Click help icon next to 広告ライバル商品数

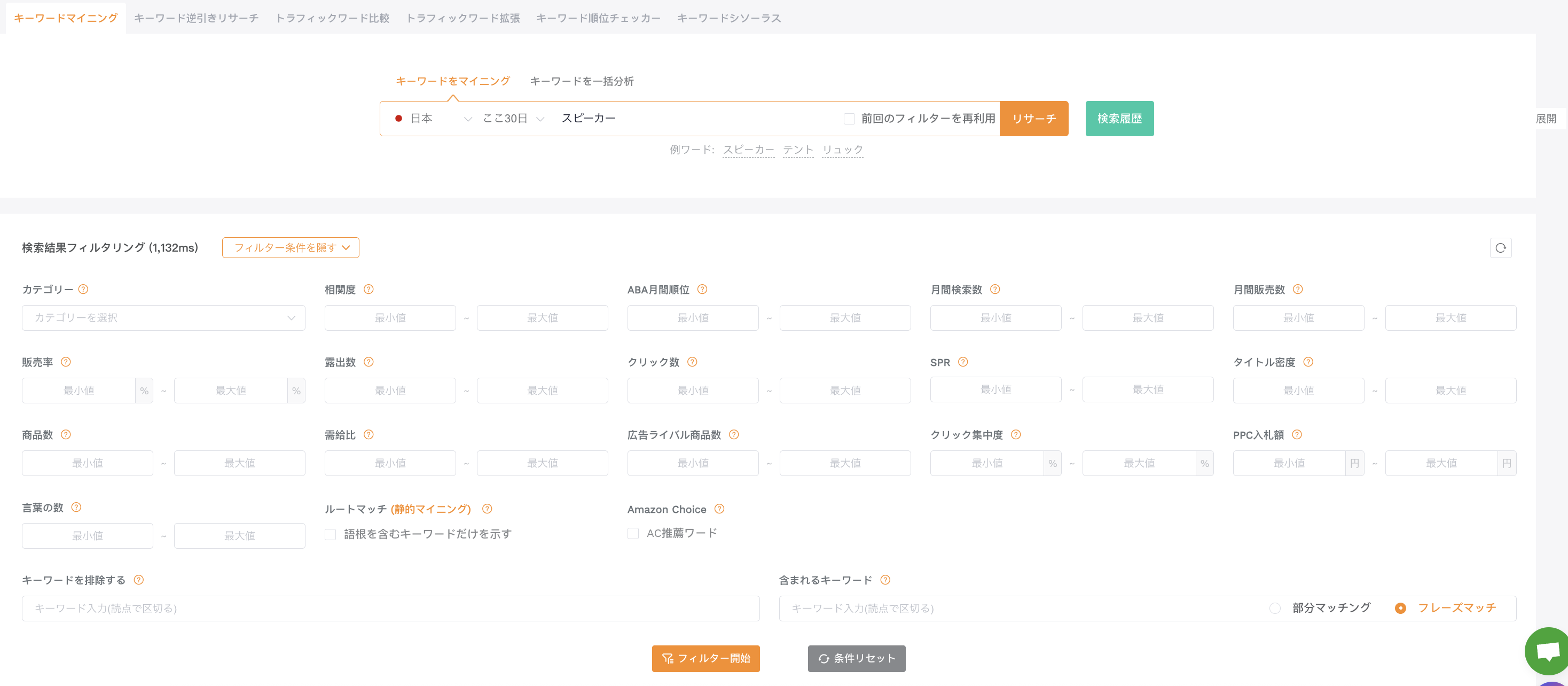[x=733, y=434]
